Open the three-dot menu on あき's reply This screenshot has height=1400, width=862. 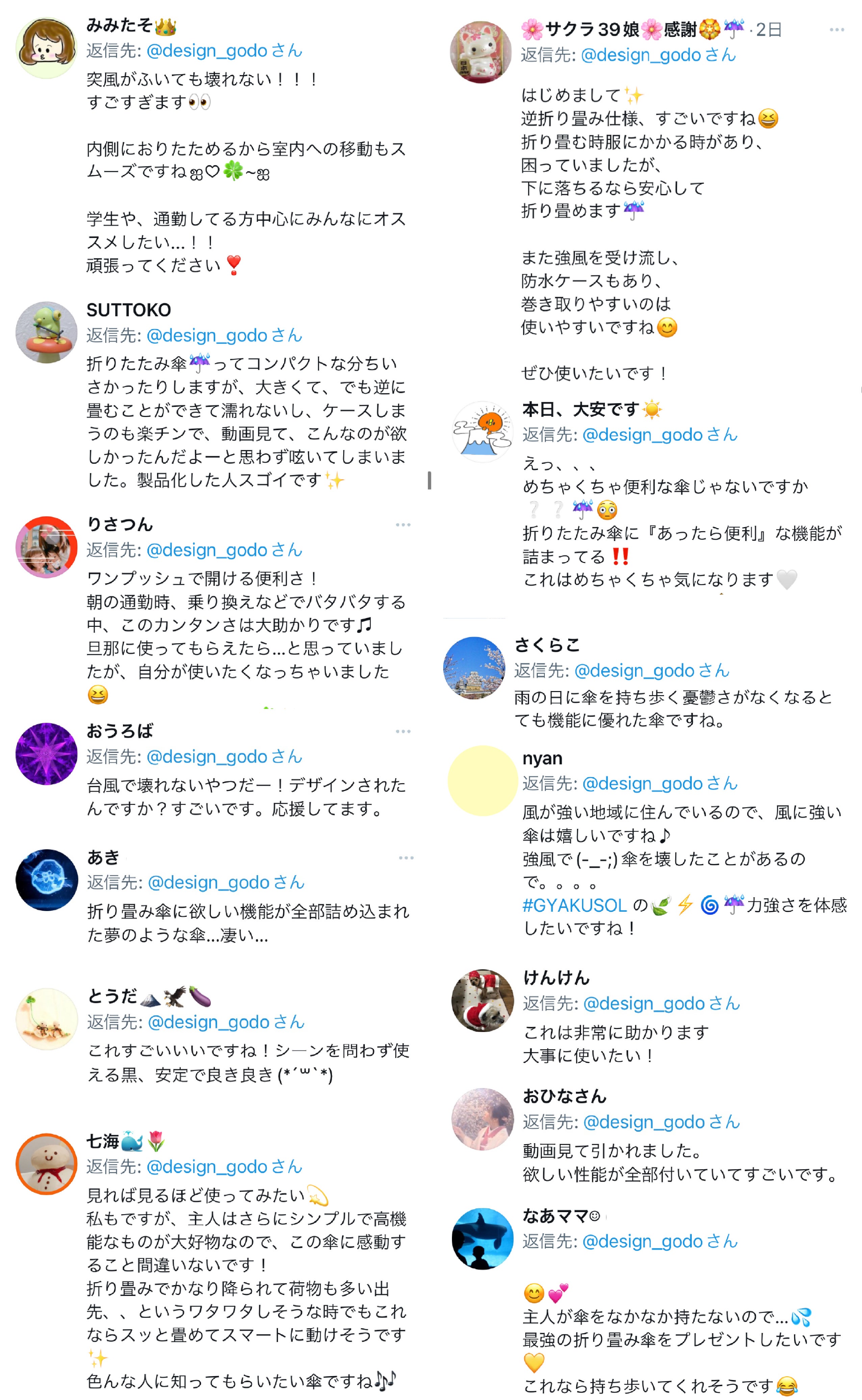406,858
